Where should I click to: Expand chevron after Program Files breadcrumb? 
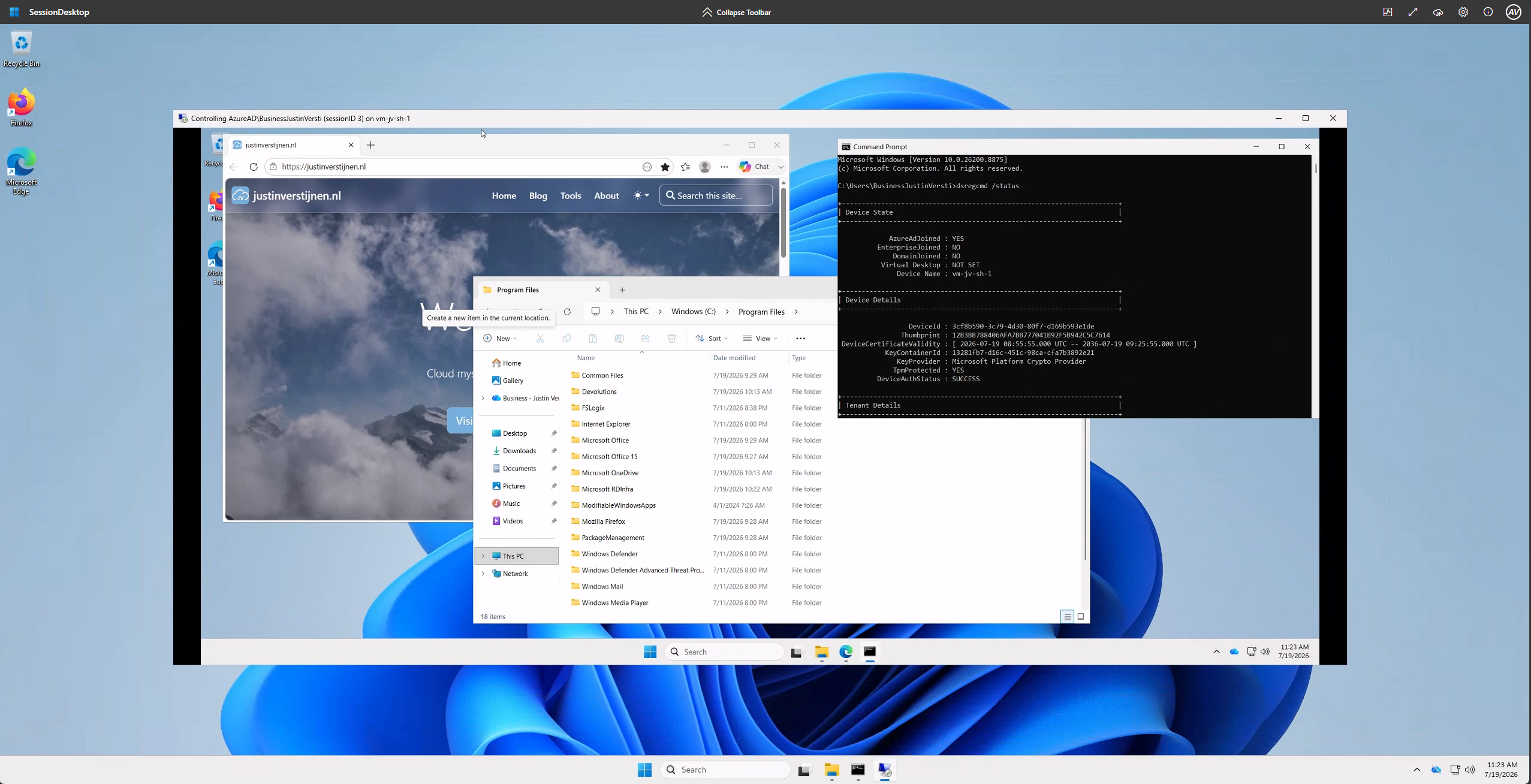pyautogui.click(x=796, y=312)
